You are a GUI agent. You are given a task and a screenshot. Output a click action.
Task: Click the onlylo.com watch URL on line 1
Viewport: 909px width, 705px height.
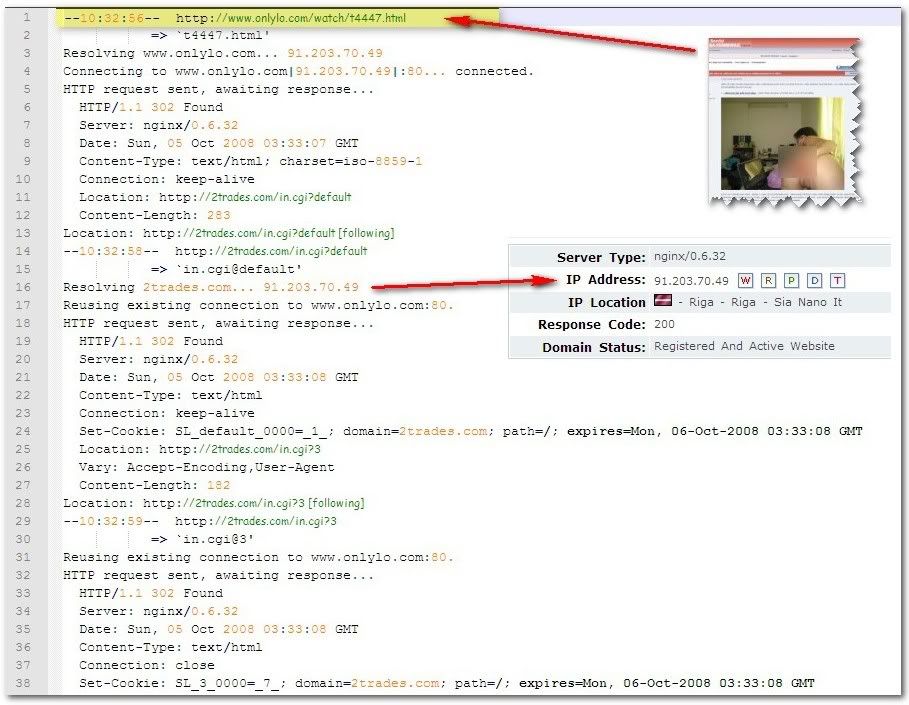click(x=290, y=18)
